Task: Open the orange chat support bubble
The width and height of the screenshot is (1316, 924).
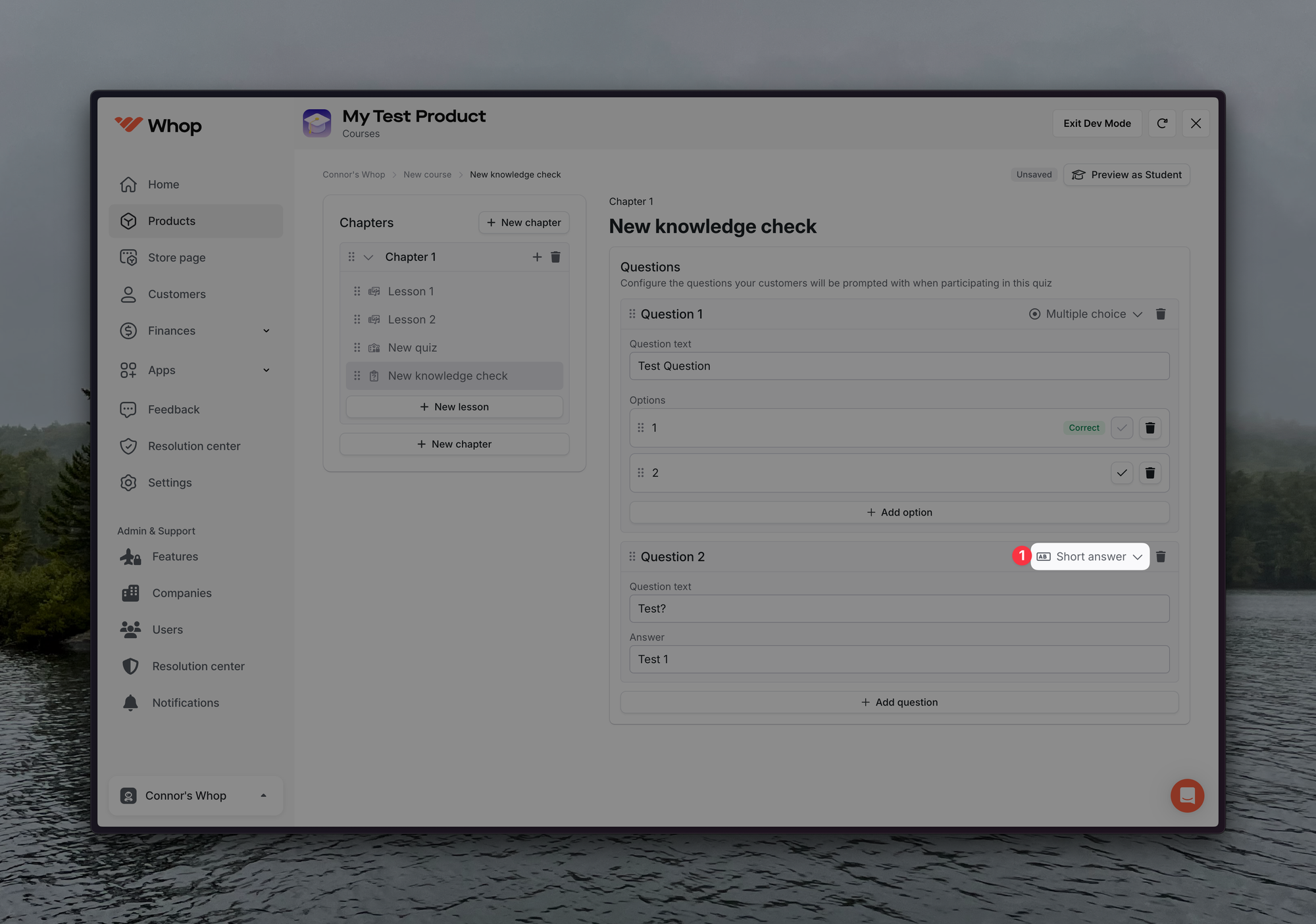Action: pos(1187,796)
